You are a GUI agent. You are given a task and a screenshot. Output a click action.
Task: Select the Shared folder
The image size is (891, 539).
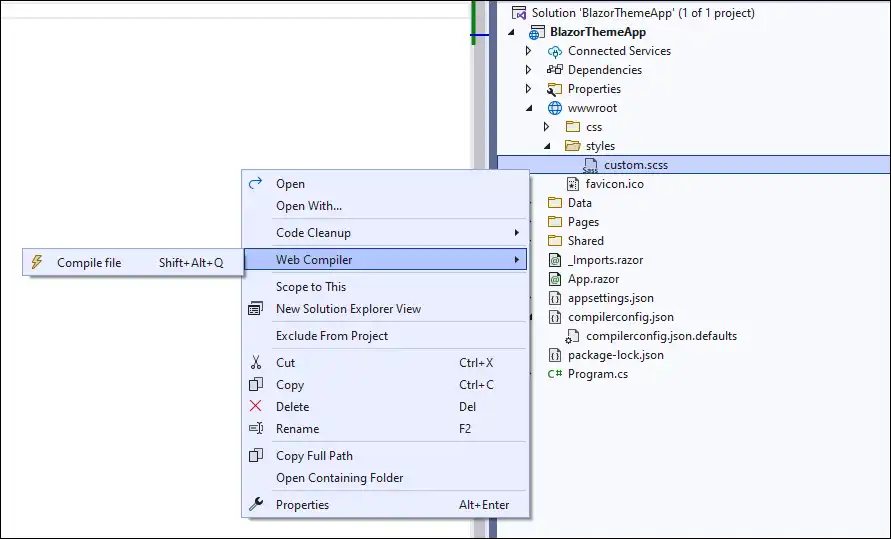[585, 241]
